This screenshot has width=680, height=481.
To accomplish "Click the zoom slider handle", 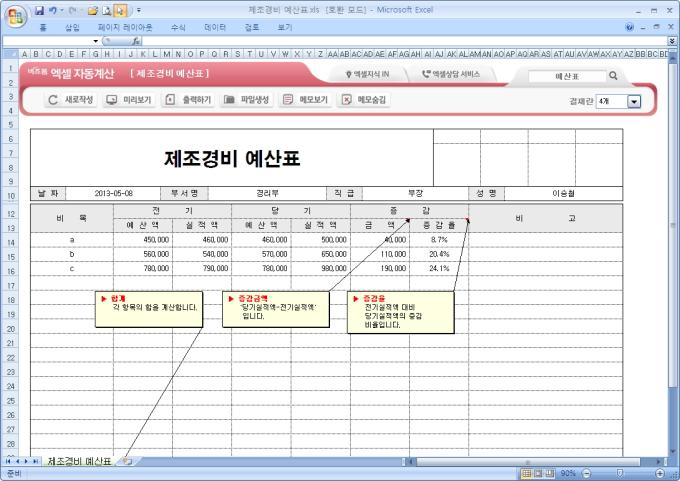I will 620,473.
